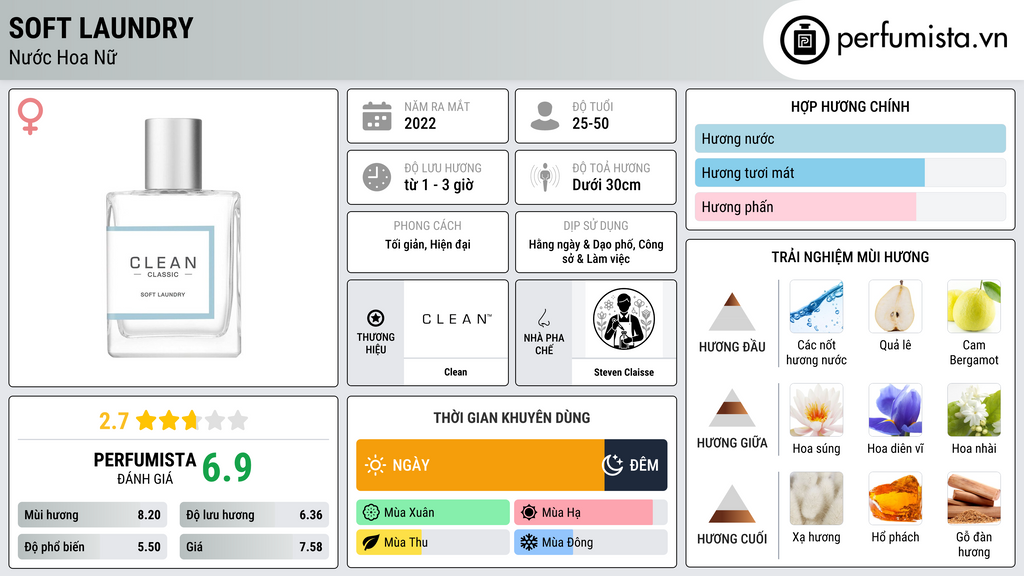Click the style text Tối giản, Hiện đại
Screen dimensions: 1024x576
click(428, 244)
